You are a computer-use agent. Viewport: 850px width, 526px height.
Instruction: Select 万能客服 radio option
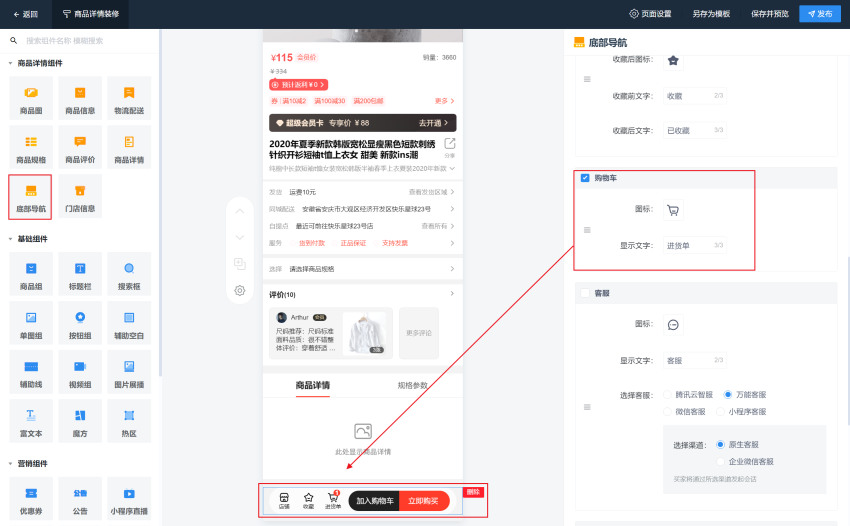(x=728, y=395)
